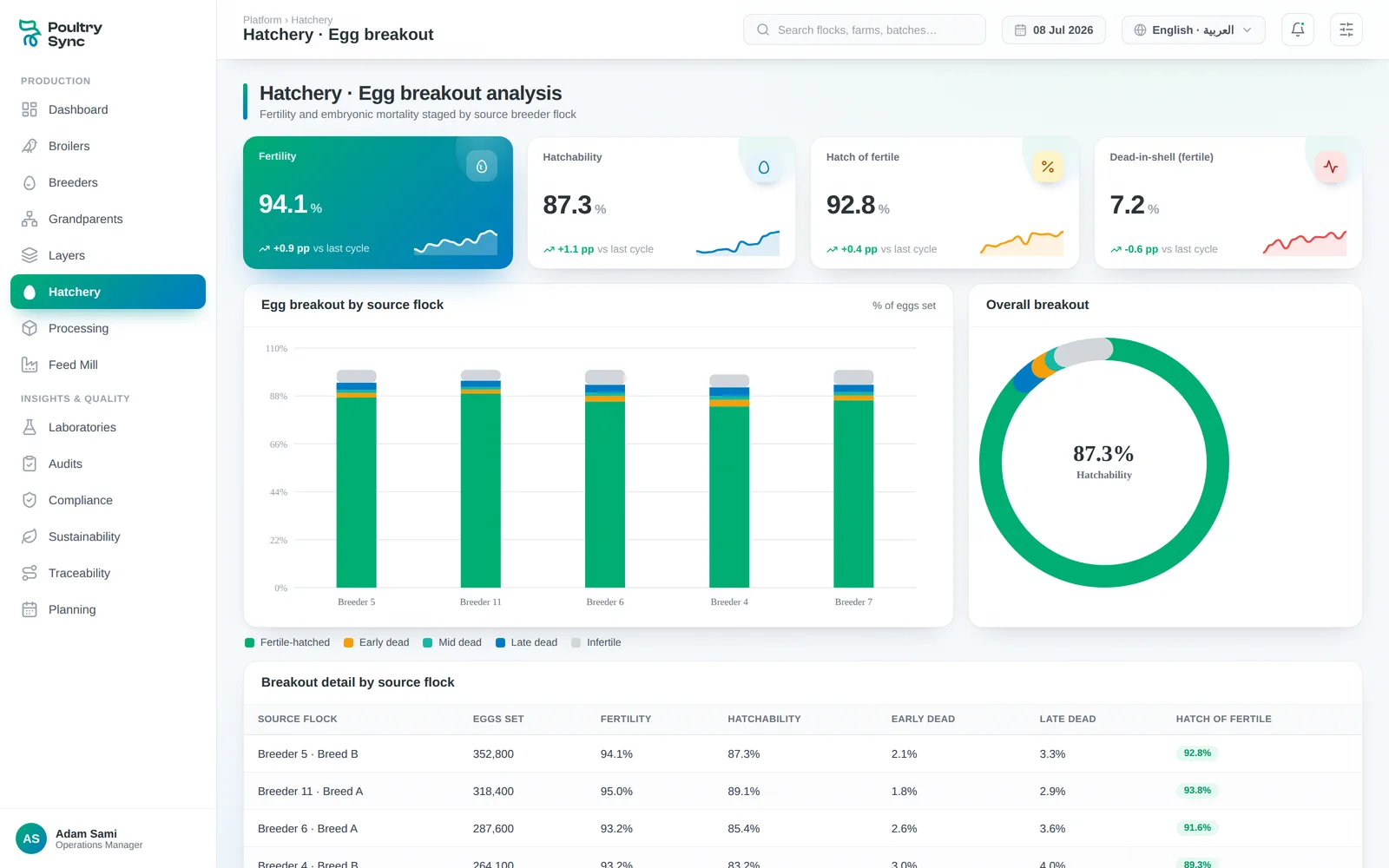Click the AS user avatar
The height and width of the screenshot is (868, 1389).
pos(31,838)
